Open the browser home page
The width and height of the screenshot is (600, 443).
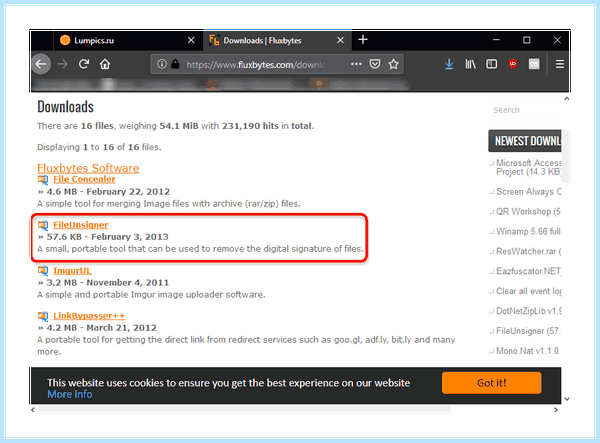click(x=105, y=64)
